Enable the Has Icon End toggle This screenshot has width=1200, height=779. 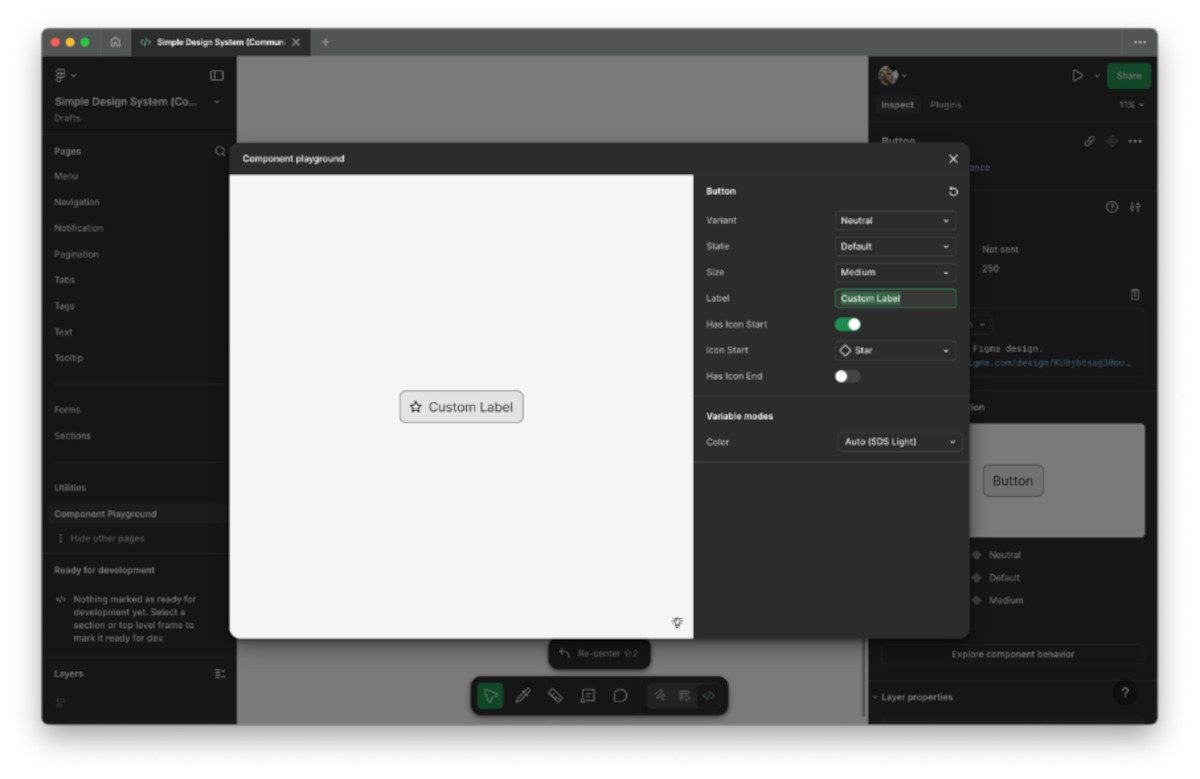[x=848, y=376]
